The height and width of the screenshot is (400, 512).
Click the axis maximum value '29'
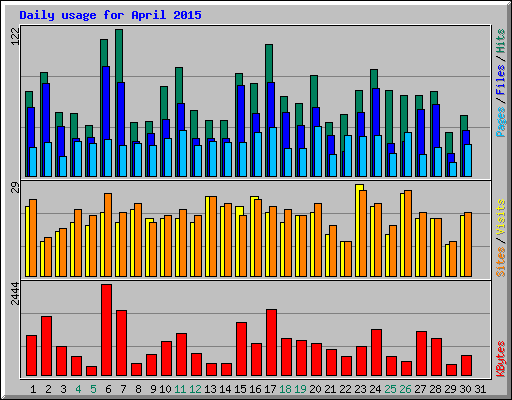[x=15, y=188]
